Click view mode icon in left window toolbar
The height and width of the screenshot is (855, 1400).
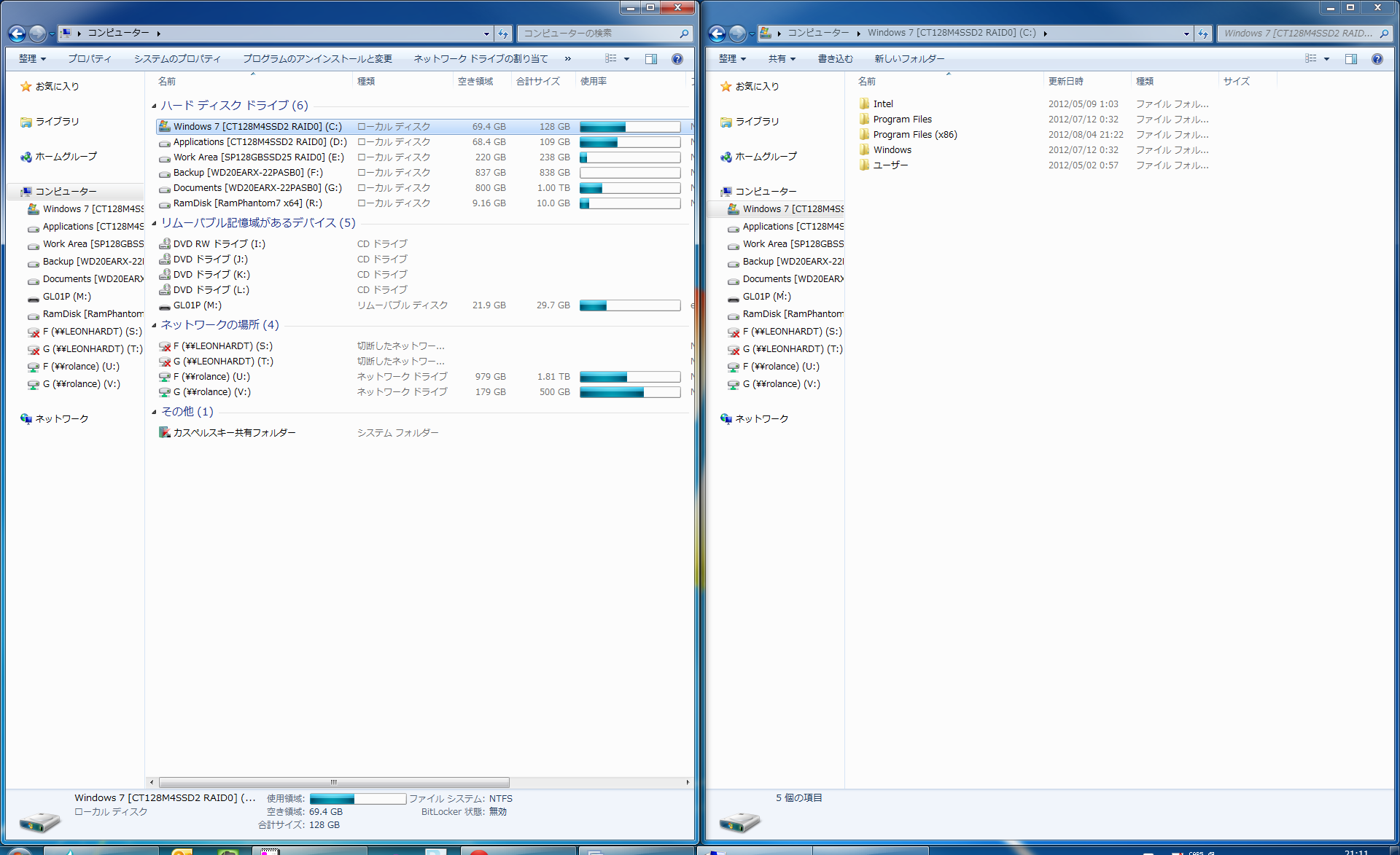[611, 59]
